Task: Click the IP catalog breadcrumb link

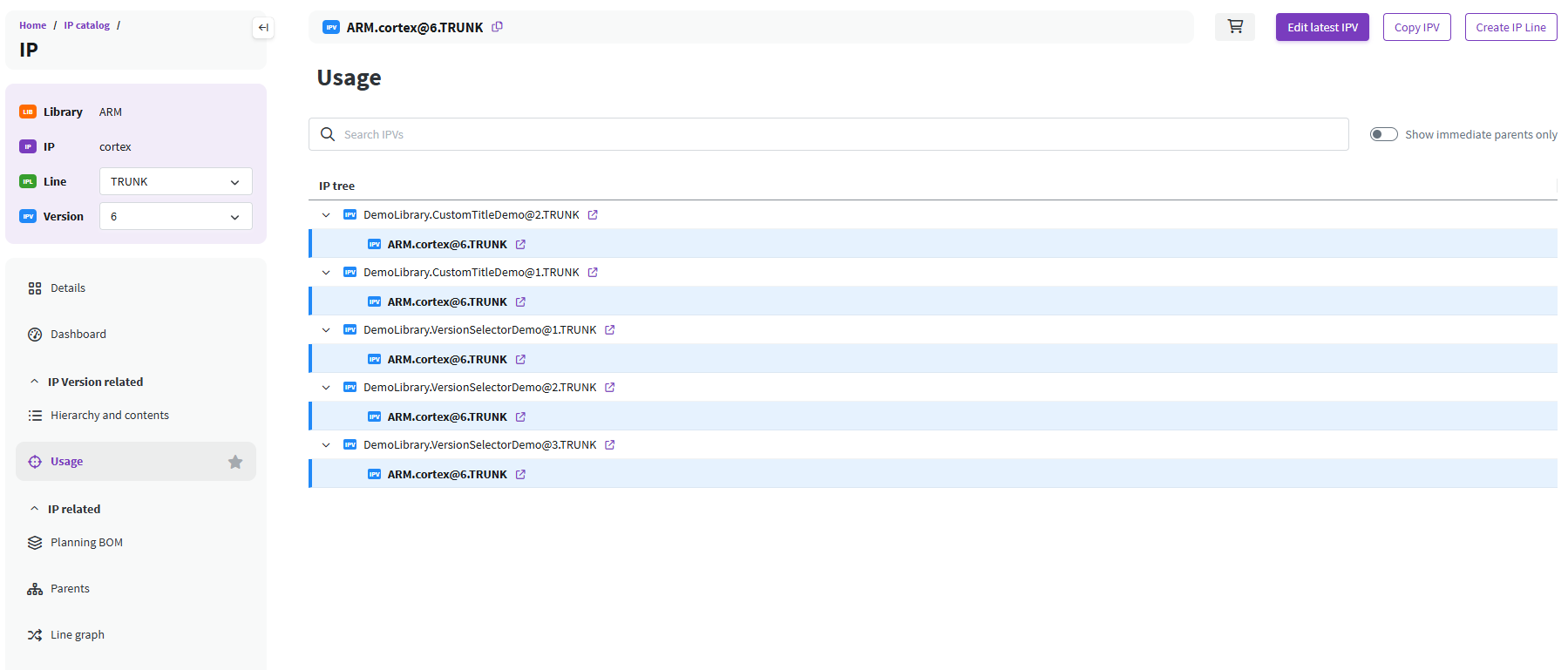Action: [x=86, y=25]
